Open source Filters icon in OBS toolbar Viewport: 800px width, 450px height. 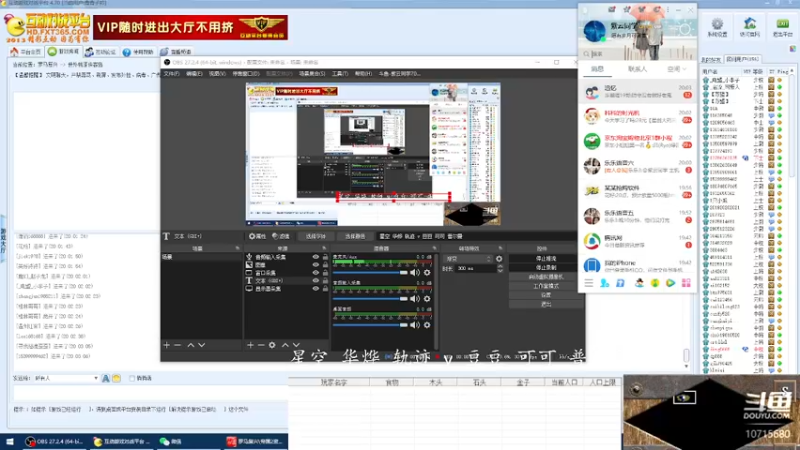coord(274,236)
